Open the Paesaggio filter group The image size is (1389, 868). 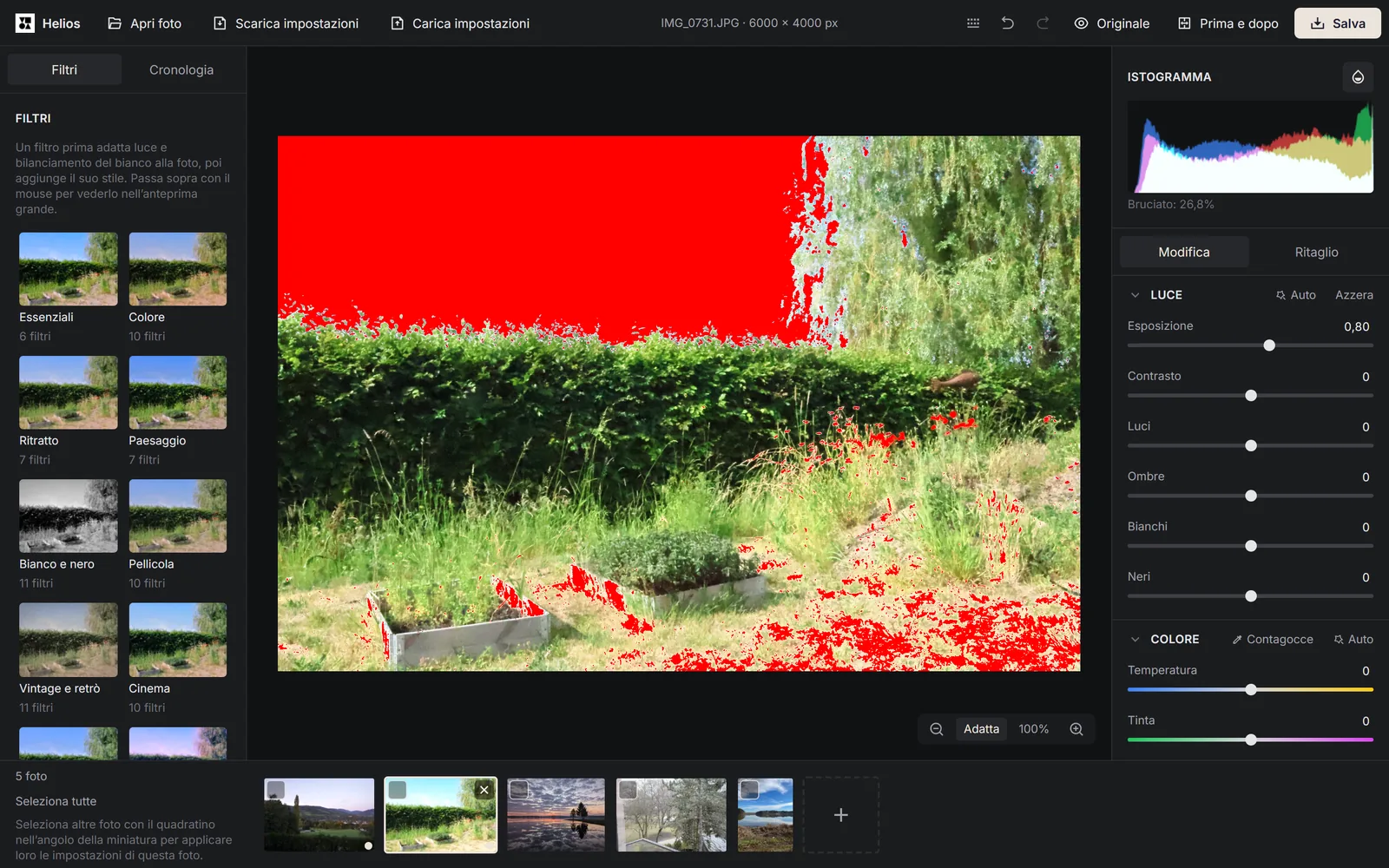coord(178,411)
